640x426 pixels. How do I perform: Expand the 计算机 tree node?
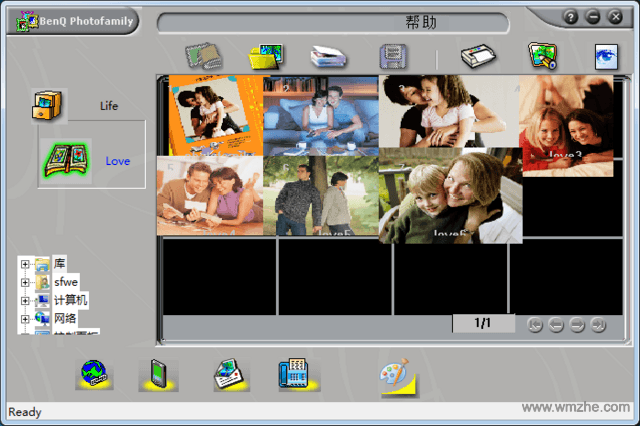point(24,300)
